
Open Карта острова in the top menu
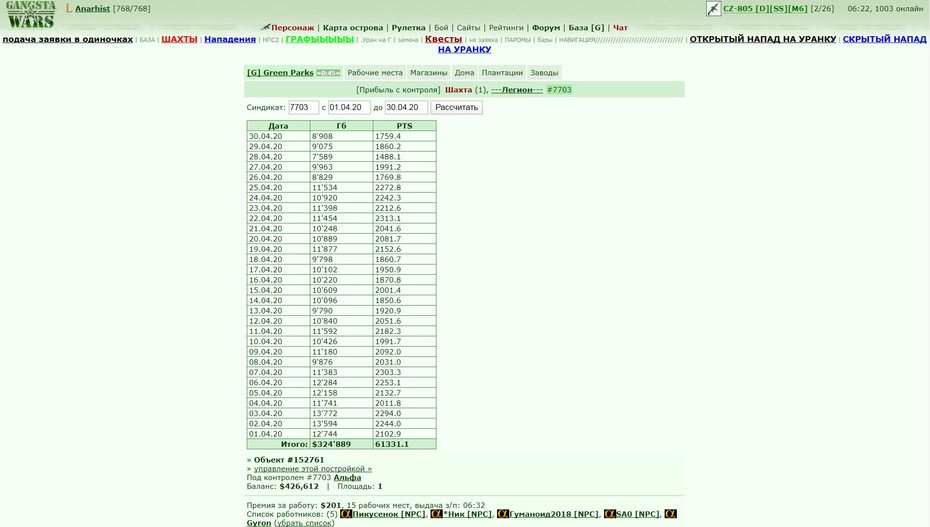point(353,28)
